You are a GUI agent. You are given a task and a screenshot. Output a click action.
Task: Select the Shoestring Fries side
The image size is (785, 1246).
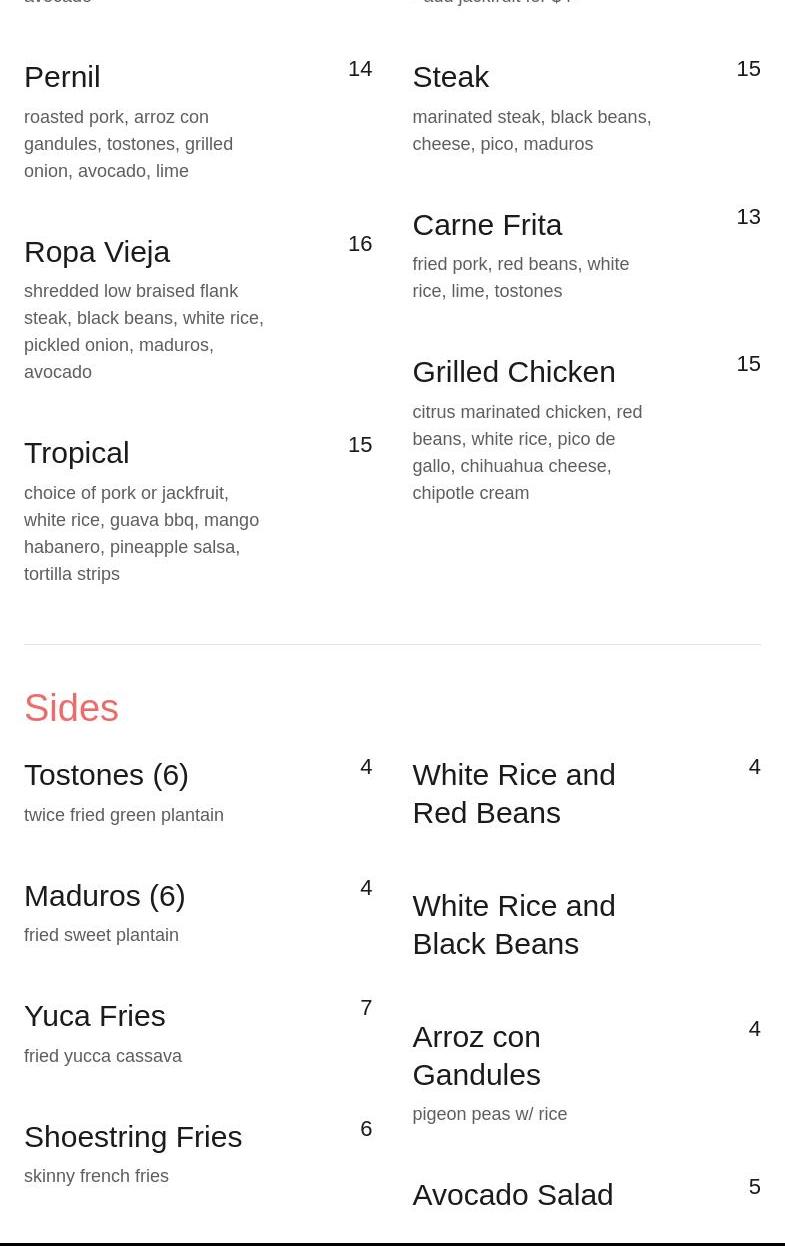pos(133,1137)
